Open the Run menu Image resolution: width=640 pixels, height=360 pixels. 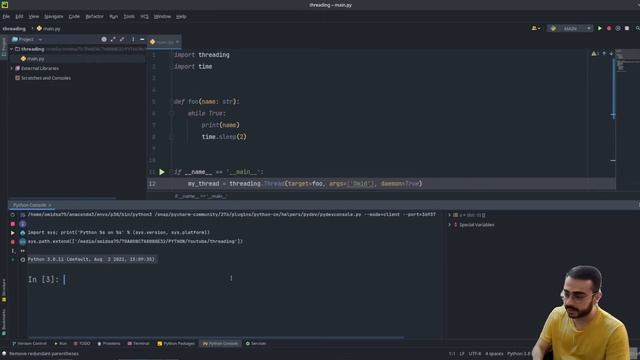[113, 16]
